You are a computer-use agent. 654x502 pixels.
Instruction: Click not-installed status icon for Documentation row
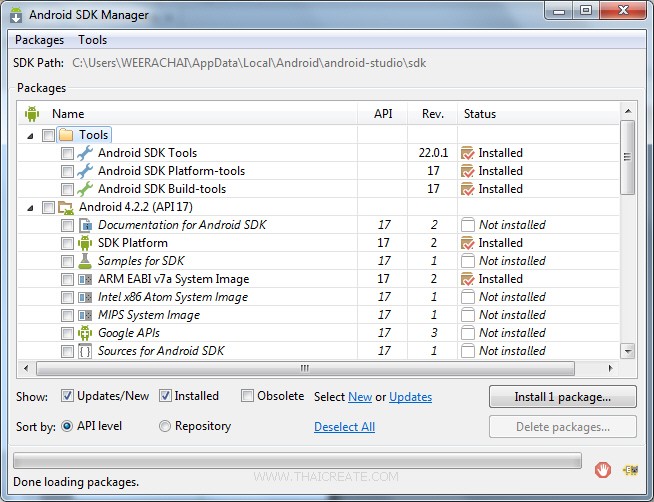(x=468, y=225)
